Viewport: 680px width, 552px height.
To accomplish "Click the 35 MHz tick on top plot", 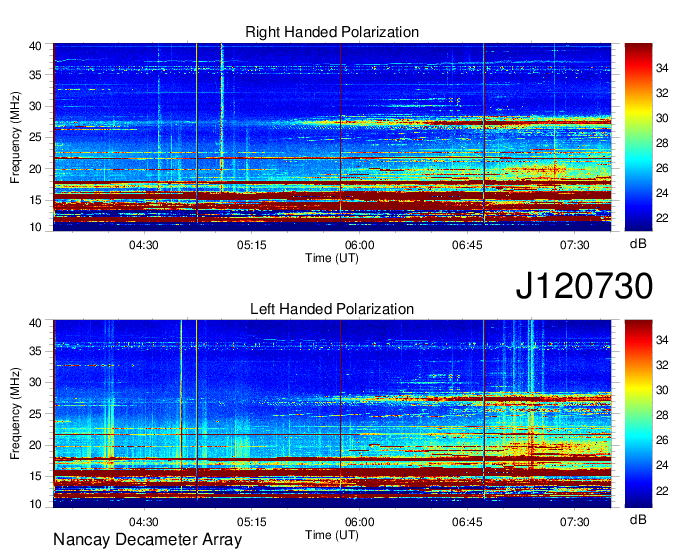I will coord(35,75).
